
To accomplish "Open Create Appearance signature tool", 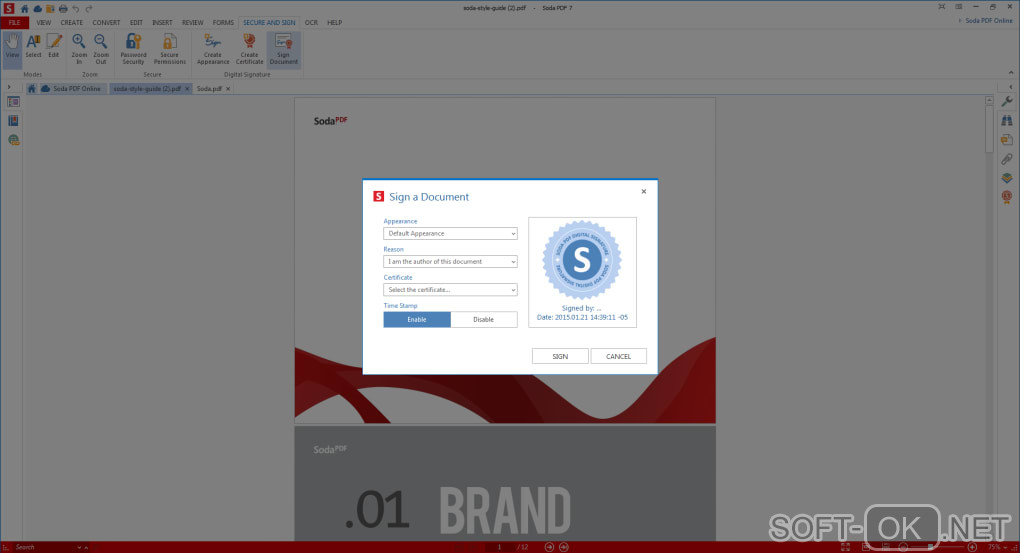I will point(213,49).
